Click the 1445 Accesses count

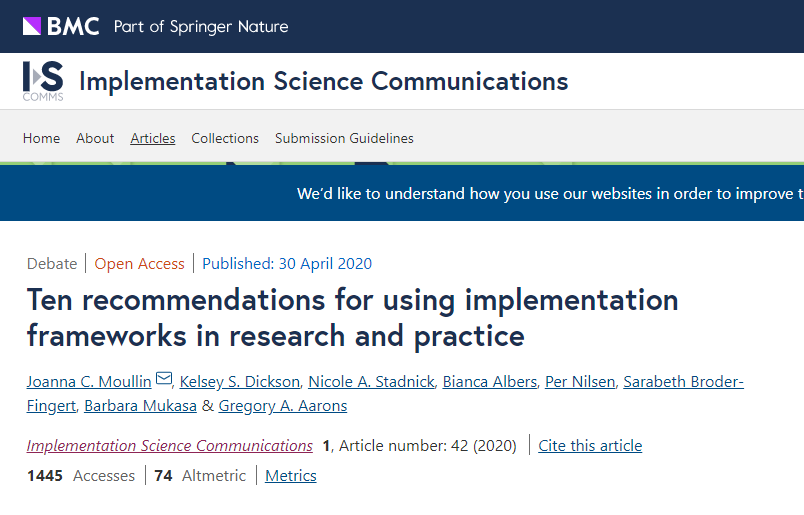[x=81, y=476]
